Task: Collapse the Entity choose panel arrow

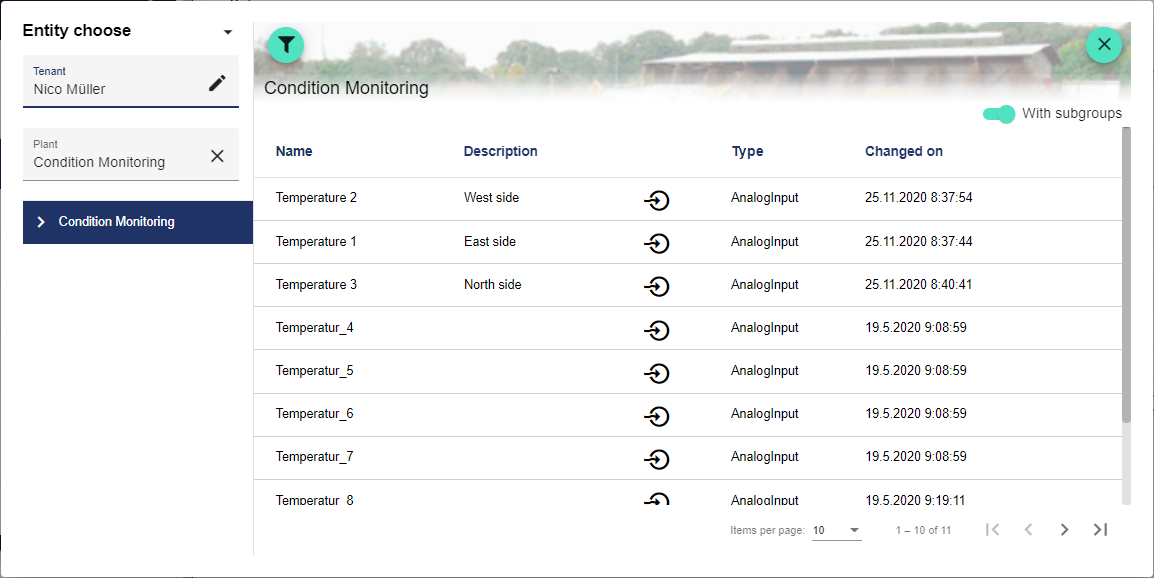Action: tap(228, 32)
